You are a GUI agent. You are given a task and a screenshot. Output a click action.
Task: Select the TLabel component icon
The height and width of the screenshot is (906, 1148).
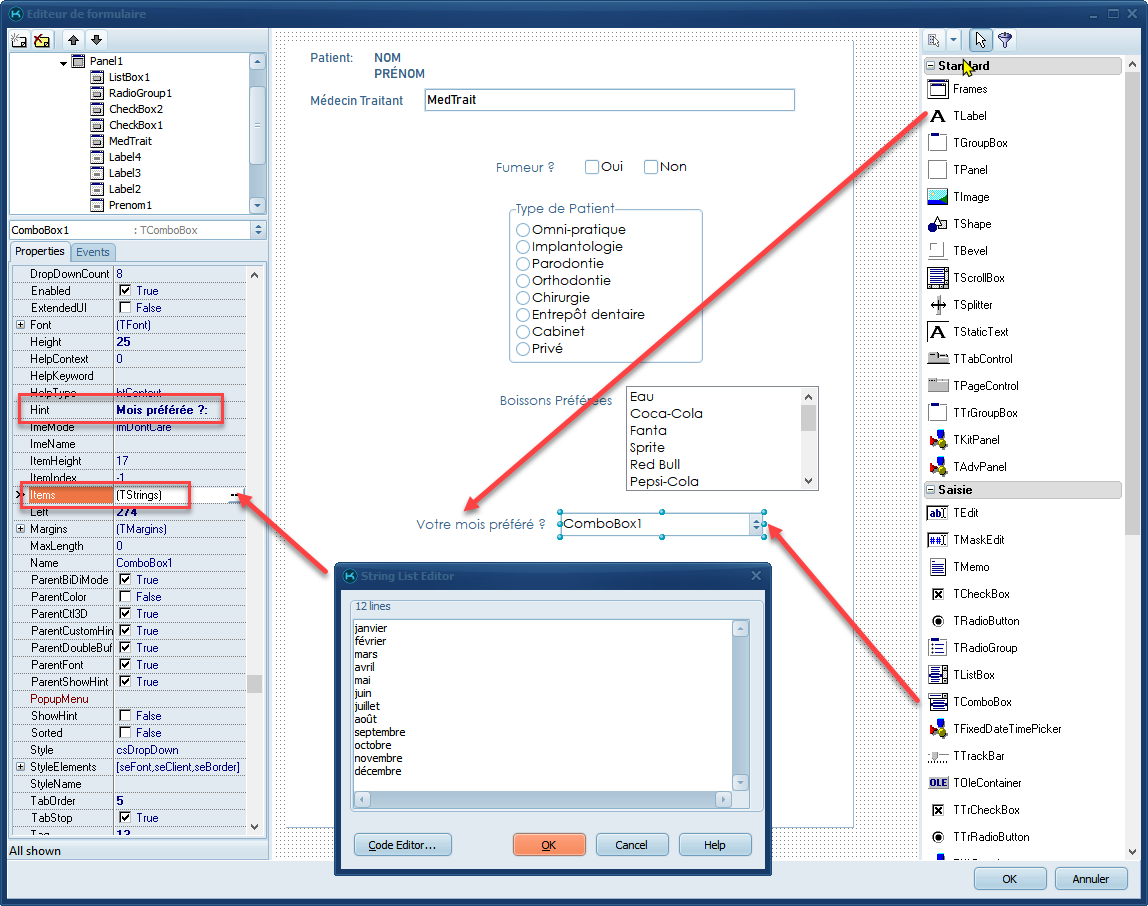pyautogui.click(x=937, y=116)
